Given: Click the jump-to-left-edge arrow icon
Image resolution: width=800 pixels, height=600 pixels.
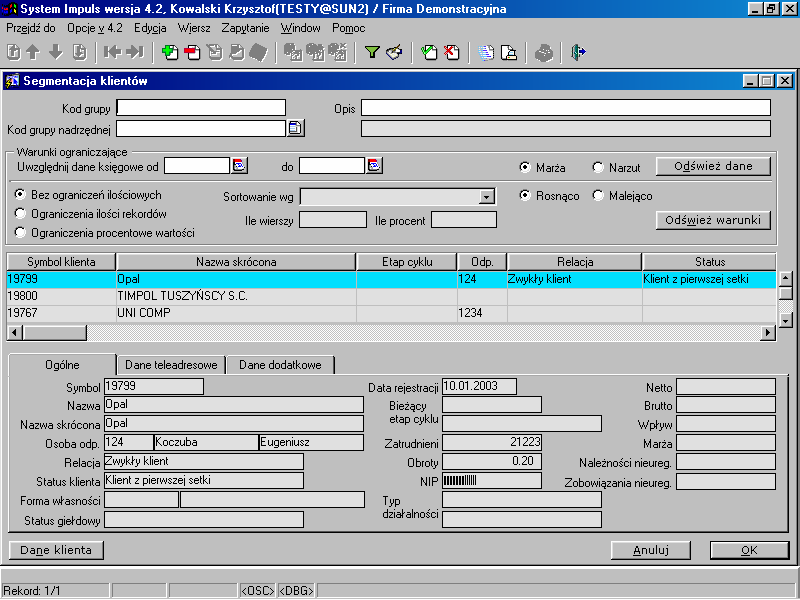Looking at the screenshot, I should pos(112,52).
